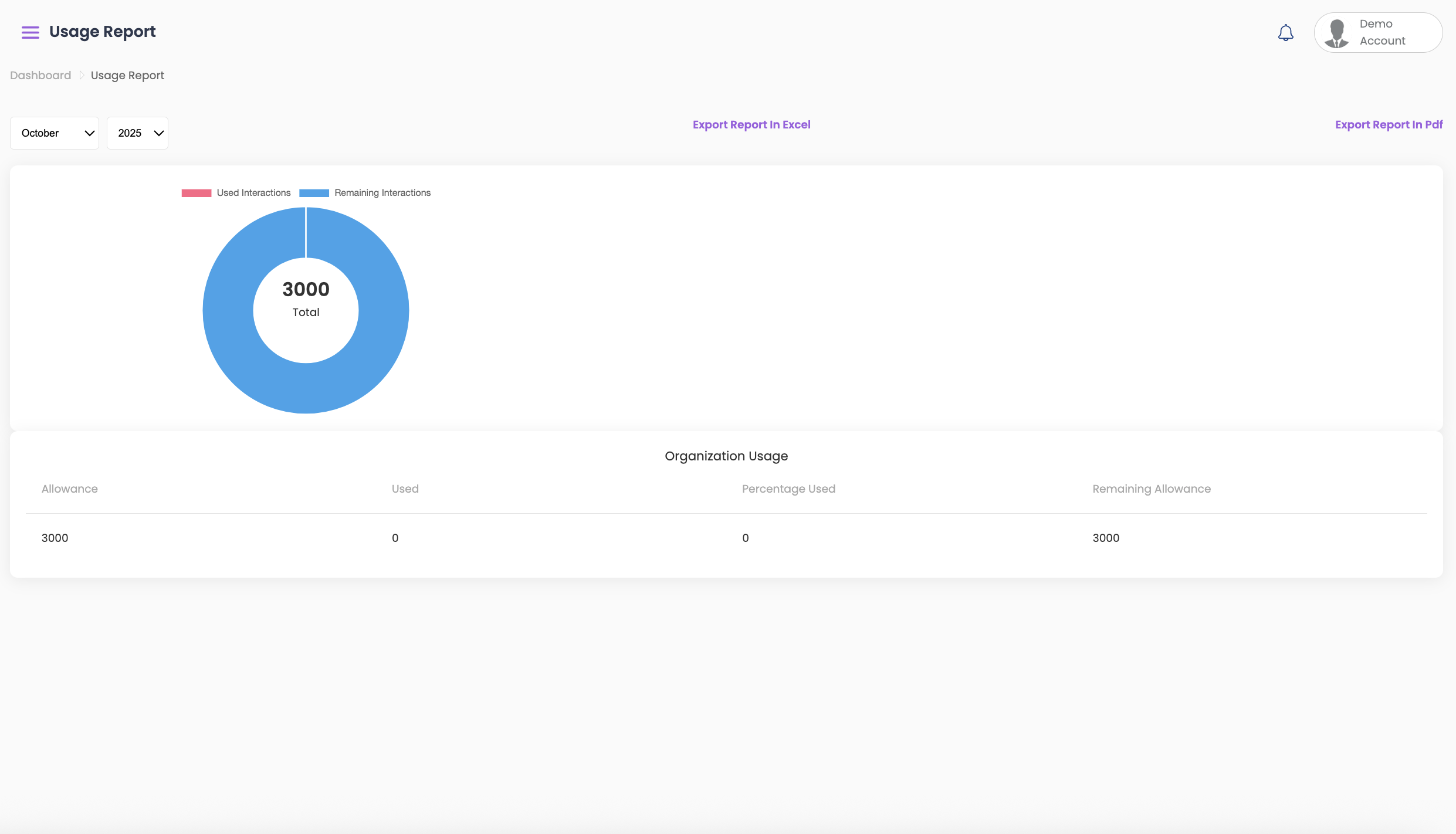Click the Demo Account avatar image
The height and width of the screenshot is (834, 1456).
(1337, 33)
